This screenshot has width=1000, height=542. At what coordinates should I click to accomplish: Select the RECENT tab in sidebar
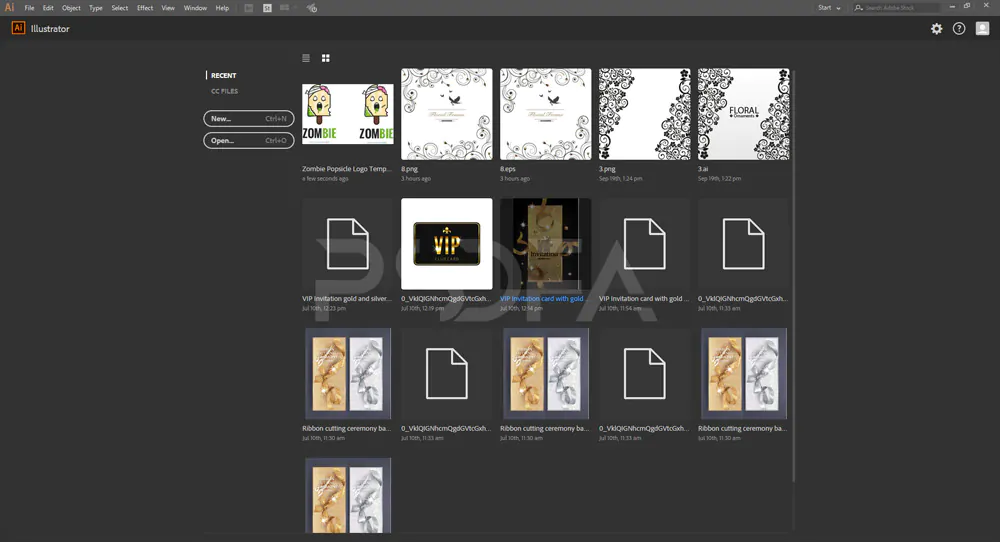point(224,75)
